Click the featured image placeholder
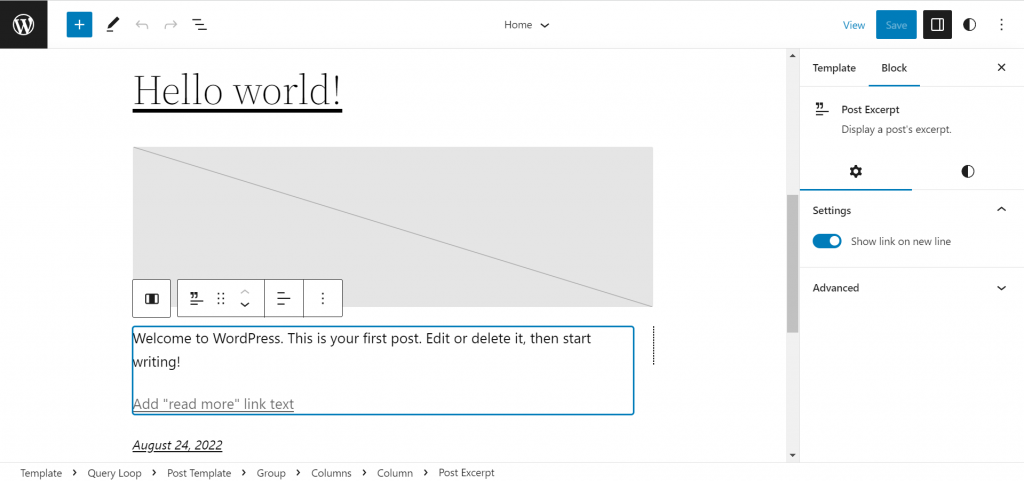Viewport: 1024px width, 481px height. (392, 226)
